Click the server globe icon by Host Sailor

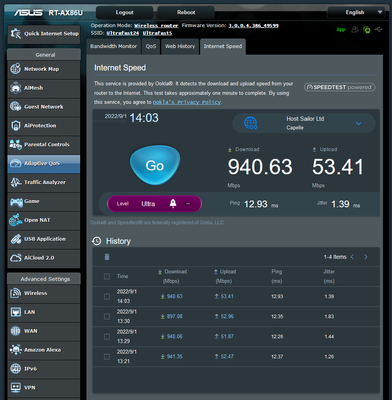(251, 123)
